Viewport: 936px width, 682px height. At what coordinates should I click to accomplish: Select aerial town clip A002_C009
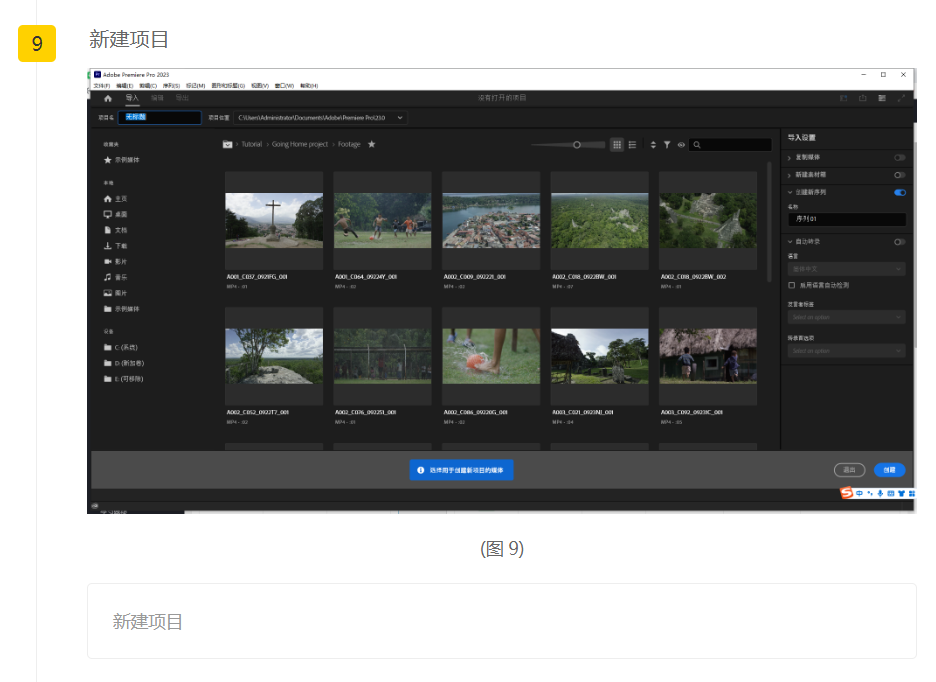pyautogui.click(x=491, y=220)
